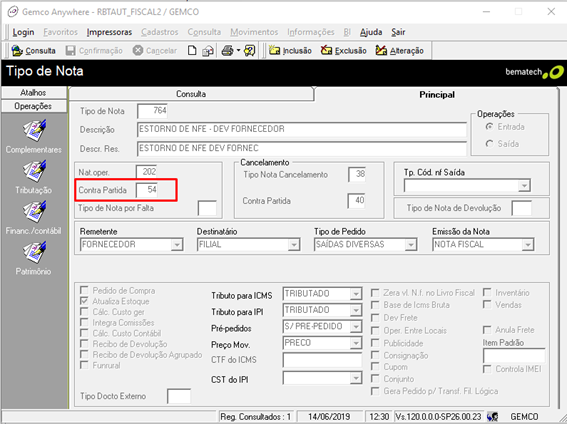Viewport: 567px width, 424px height.
Task: Open the Remetente dropdown
Action: pos(176,245)
